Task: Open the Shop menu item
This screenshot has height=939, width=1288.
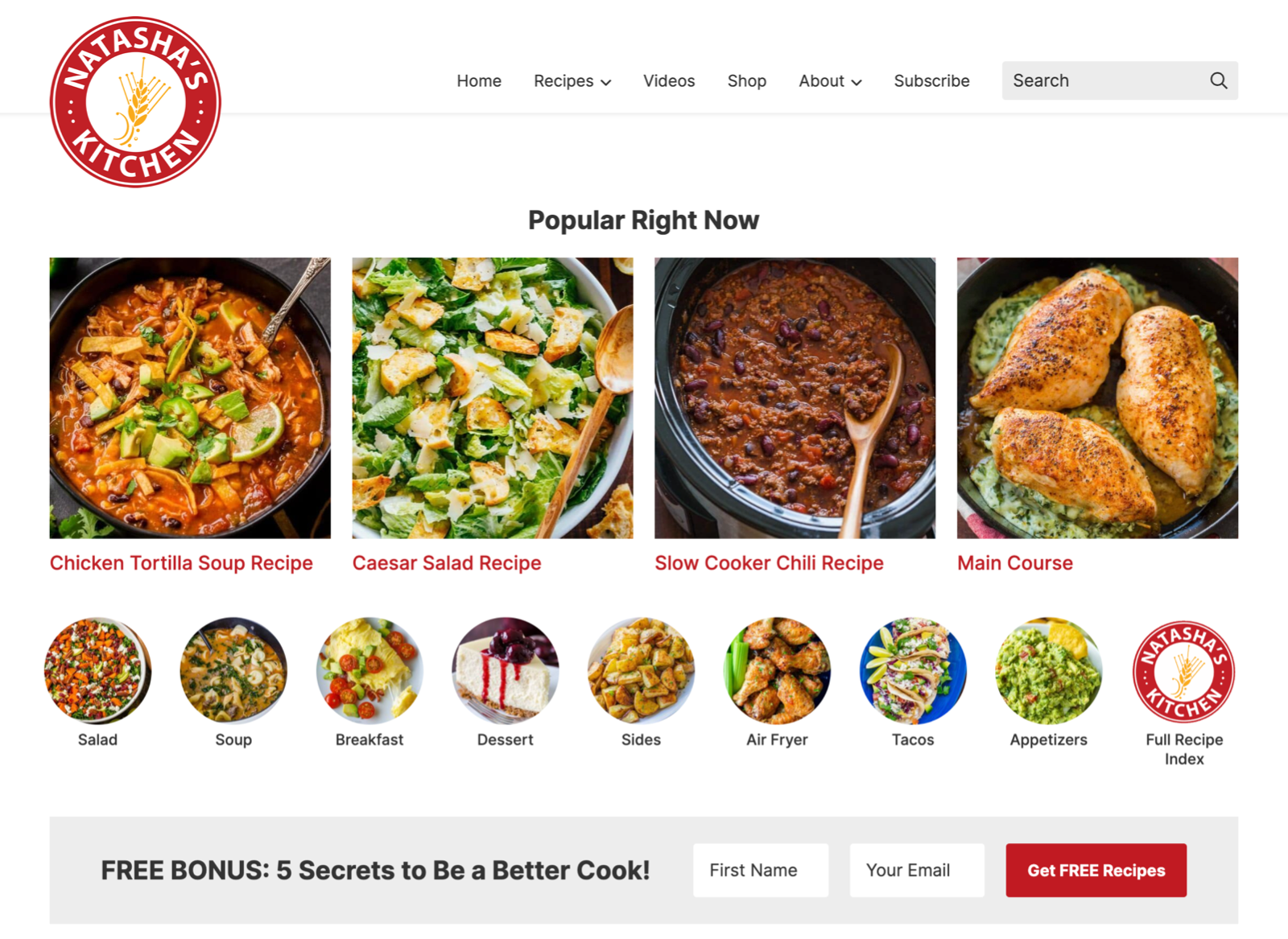Action: coord(747,81)
